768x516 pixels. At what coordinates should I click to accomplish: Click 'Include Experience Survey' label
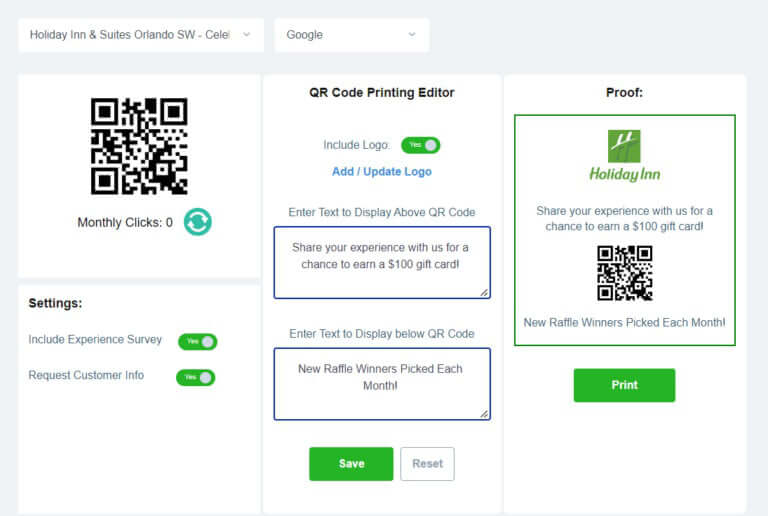click(95, 339)
